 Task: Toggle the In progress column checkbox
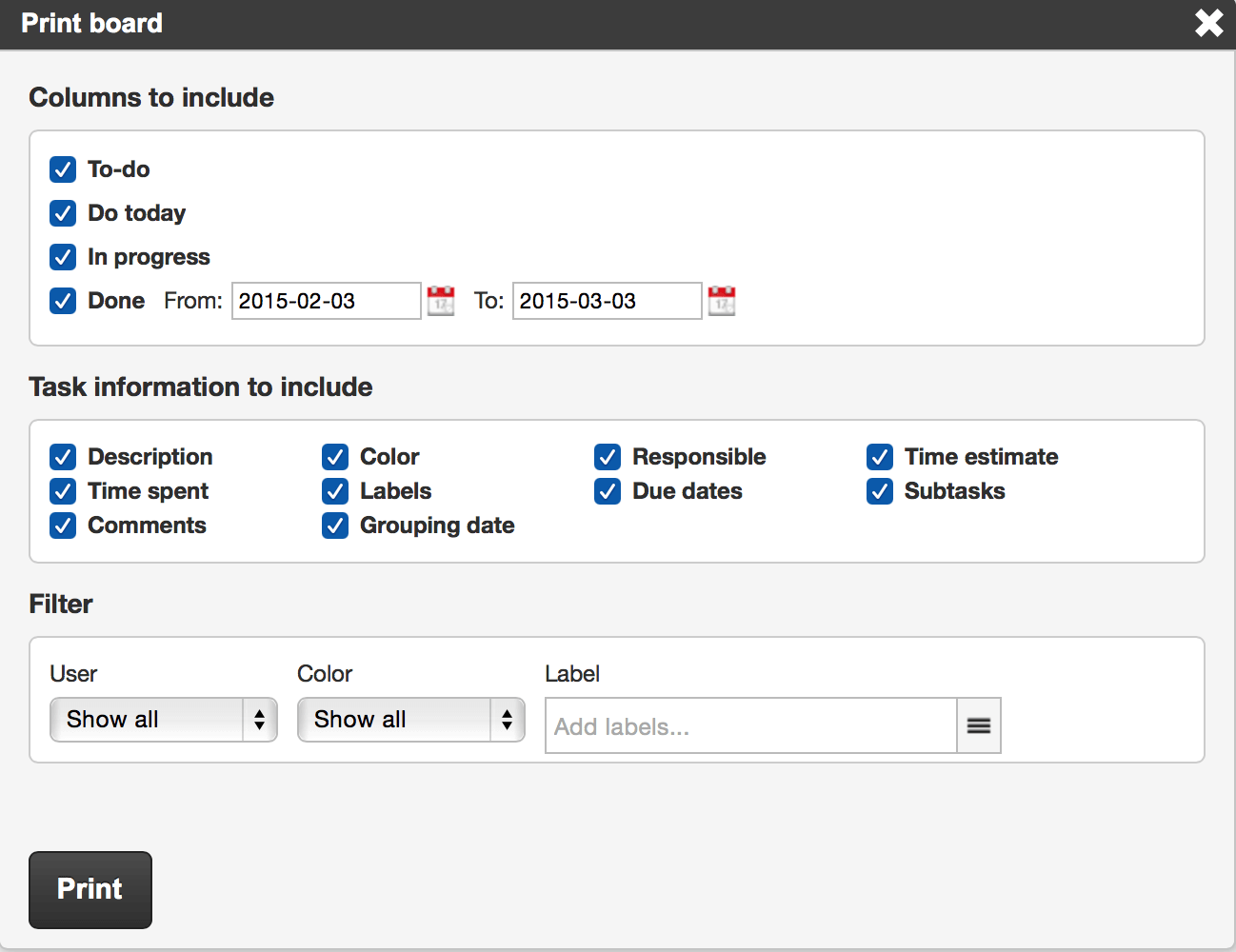[63, 257]
